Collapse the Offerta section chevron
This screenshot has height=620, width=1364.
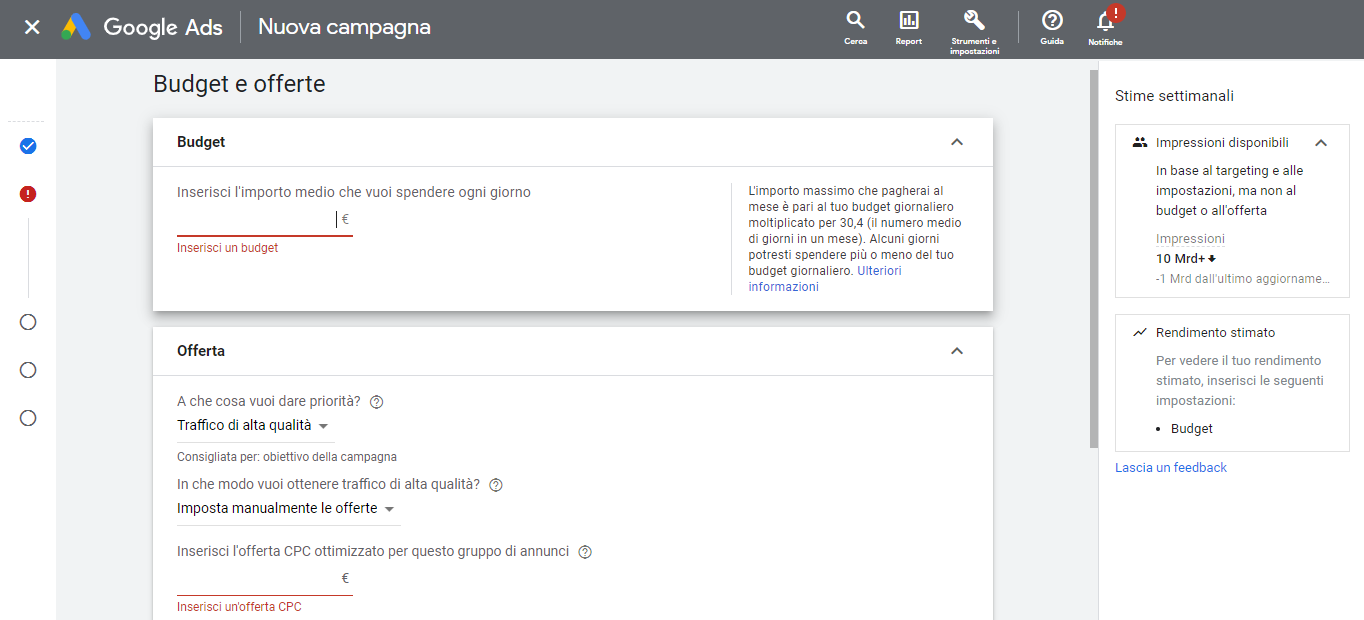(957, 351)
